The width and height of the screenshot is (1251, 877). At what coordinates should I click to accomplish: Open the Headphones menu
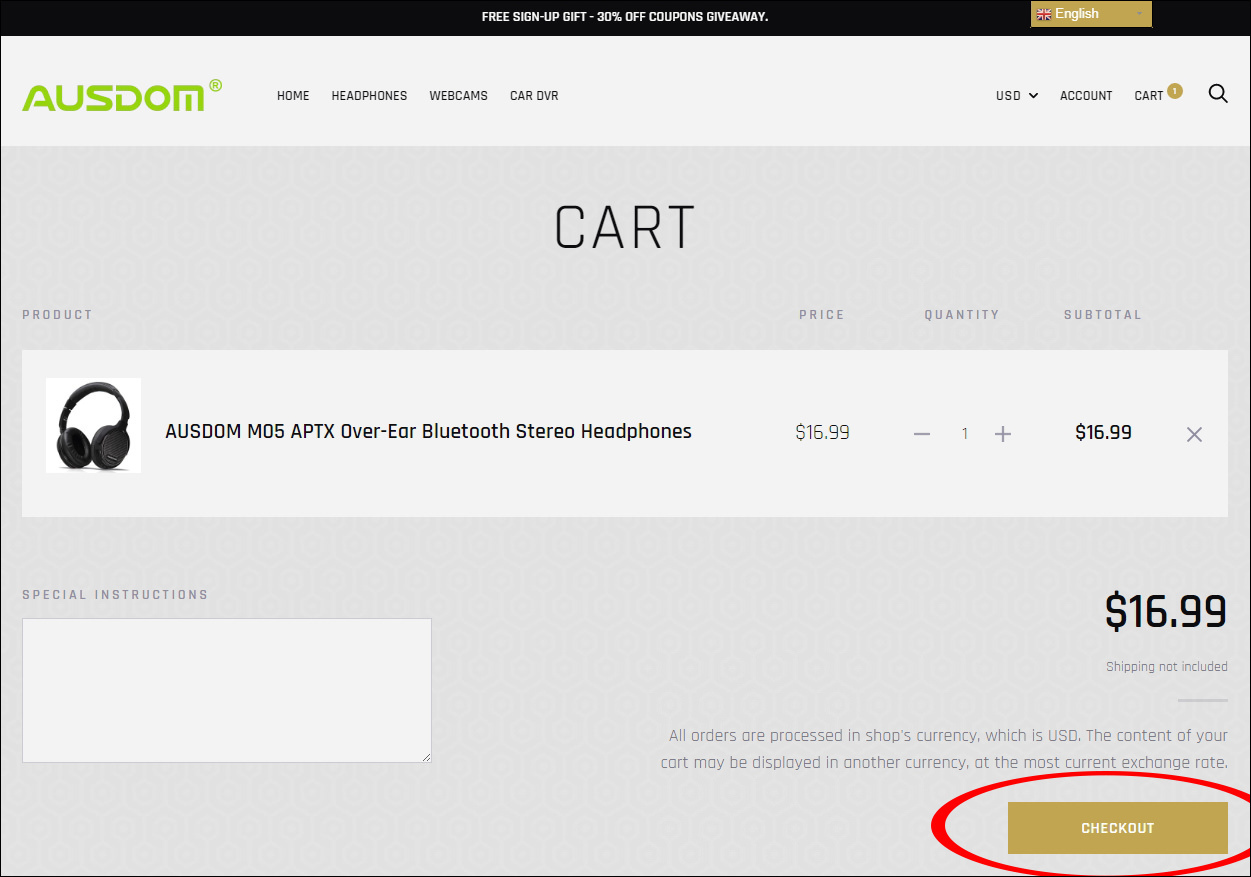(369, 96)
